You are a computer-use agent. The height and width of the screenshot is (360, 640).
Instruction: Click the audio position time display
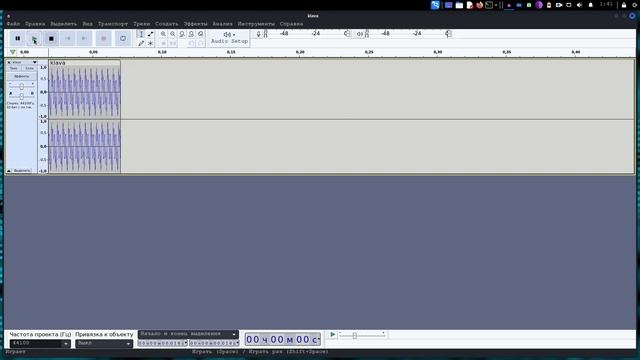click(282, 339)
